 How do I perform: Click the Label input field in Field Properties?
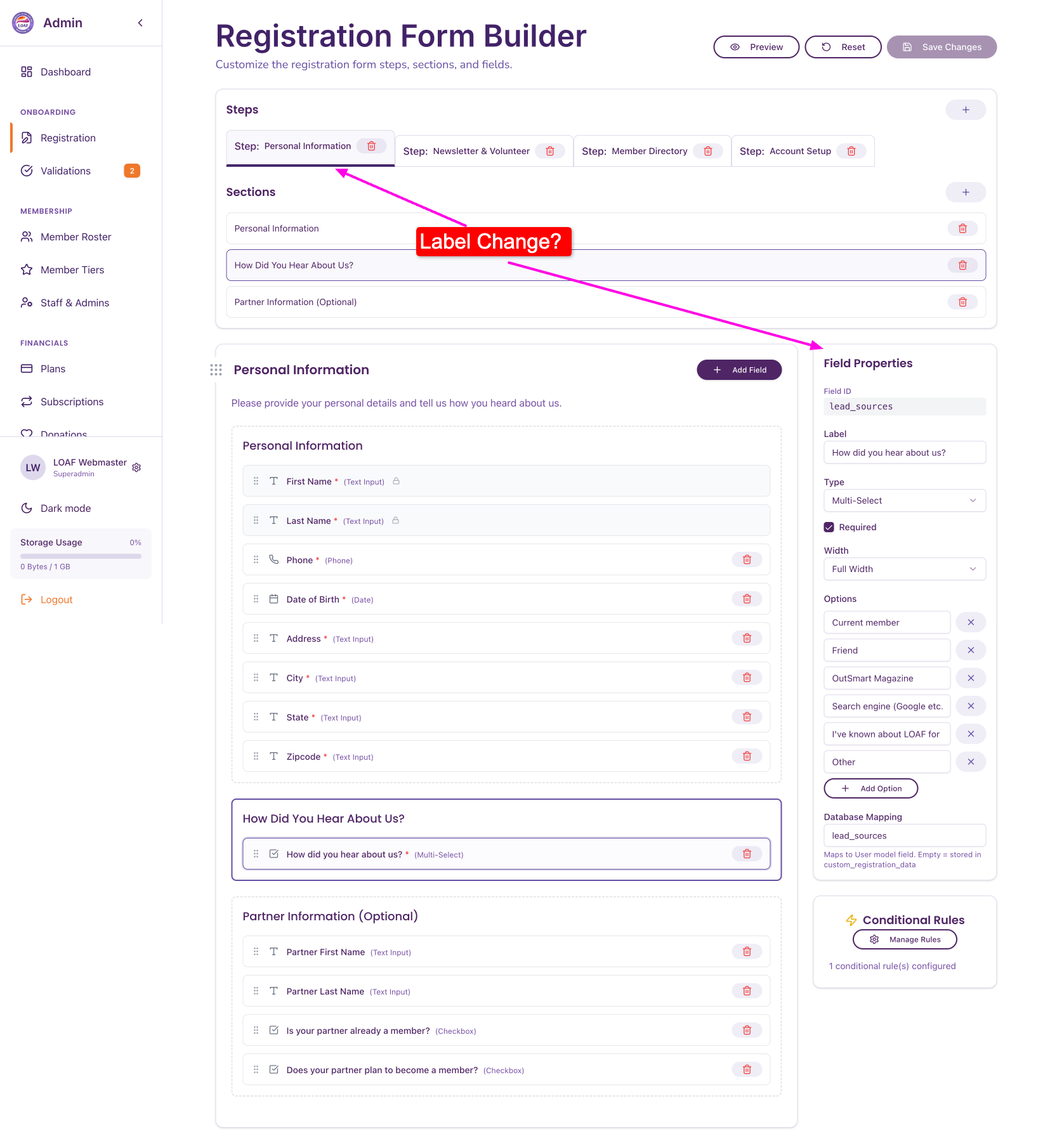(904, 452)
